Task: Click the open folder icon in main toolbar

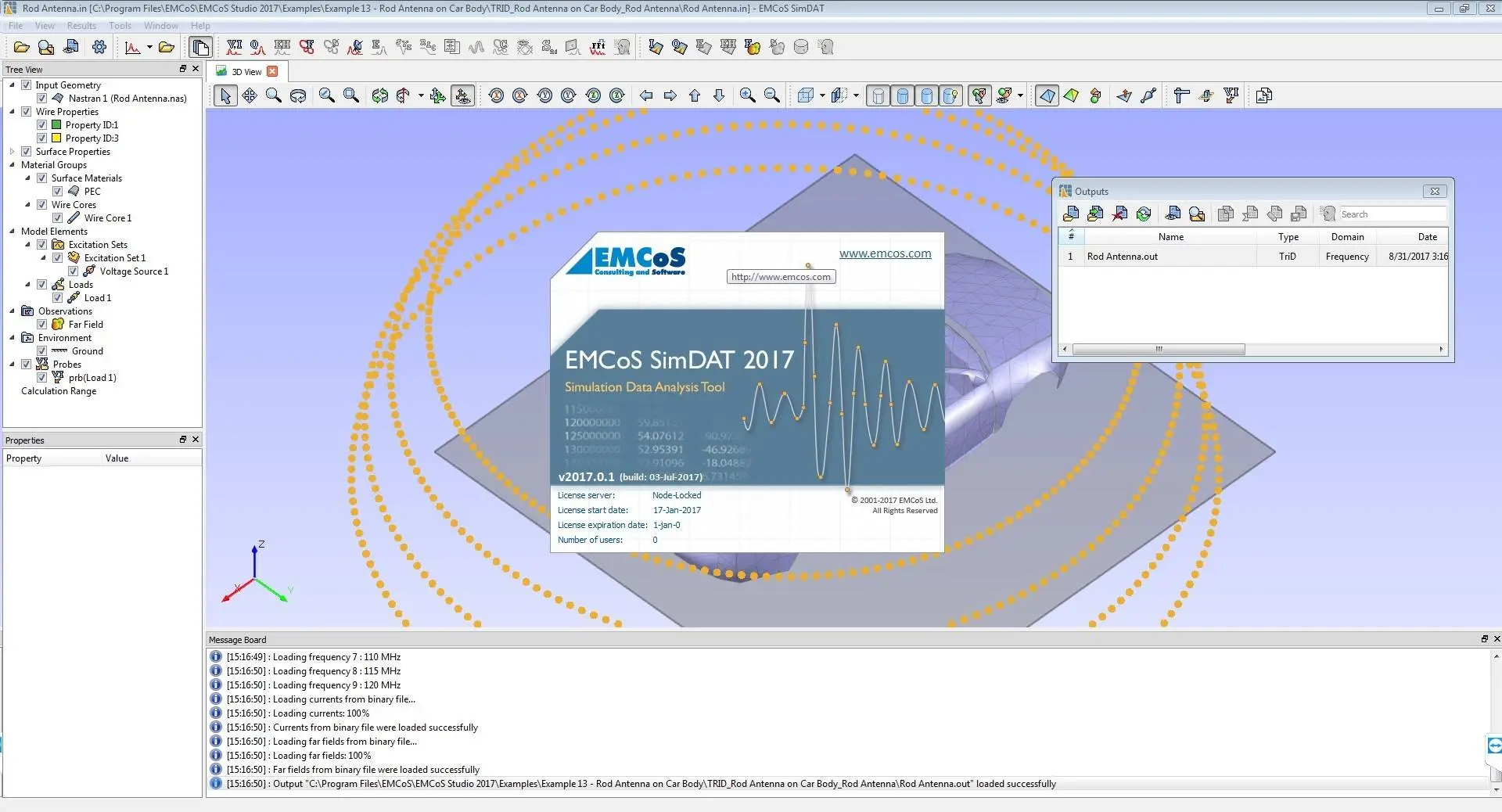Action: (22, 47)
